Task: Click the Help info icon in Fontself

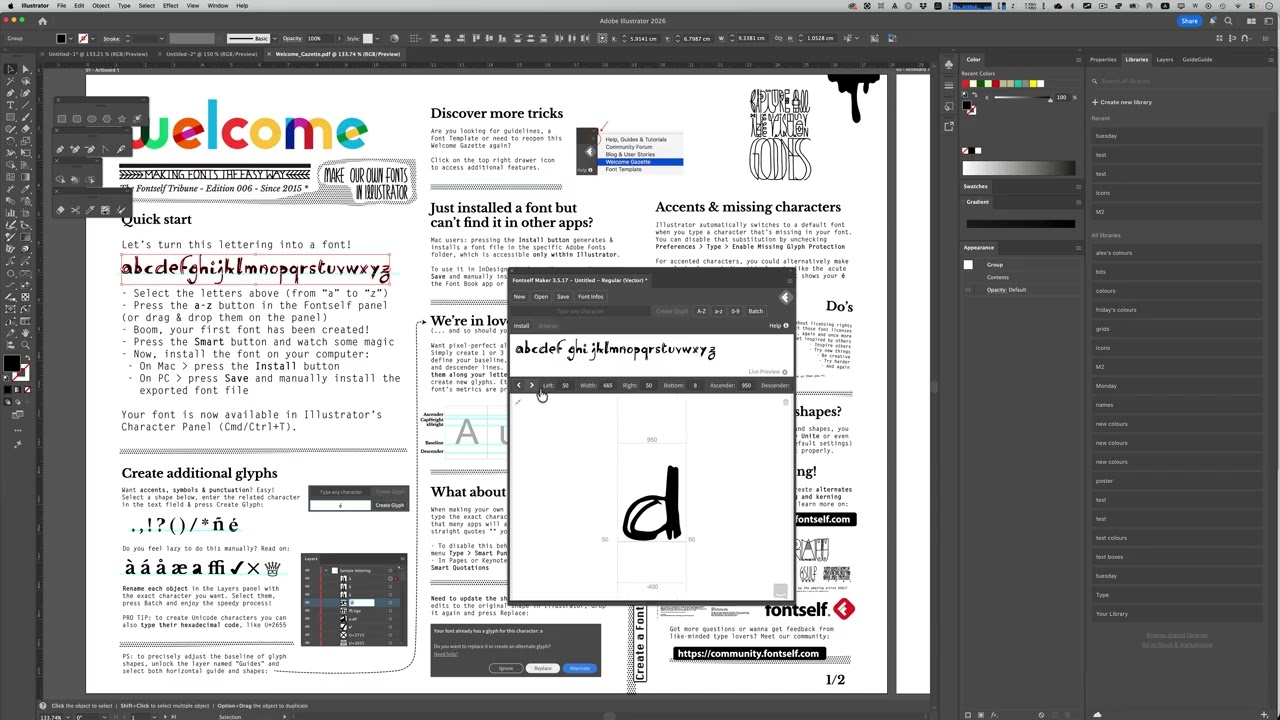Action: point(786,326)
